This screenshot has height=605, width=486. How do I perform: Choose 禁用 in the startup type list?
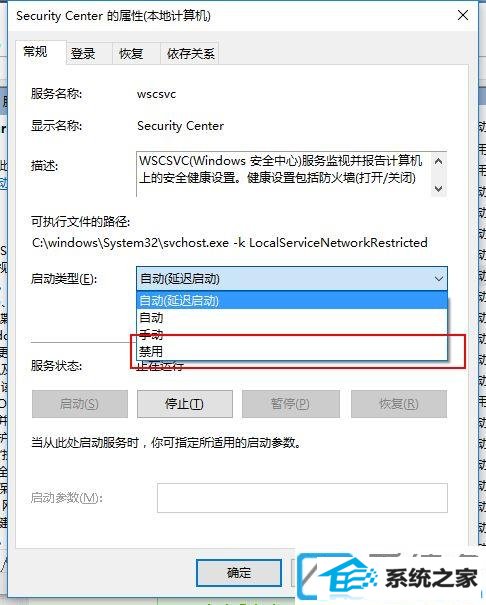coord(292,351)
